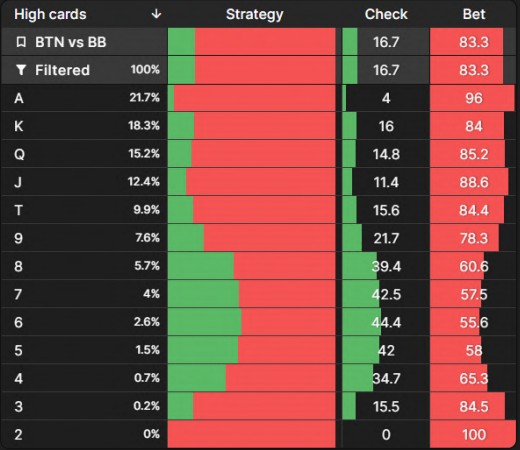Select the 3 high card row
Image resolution: width=520 pixels, height=450 pixels.
coord(259,406)
